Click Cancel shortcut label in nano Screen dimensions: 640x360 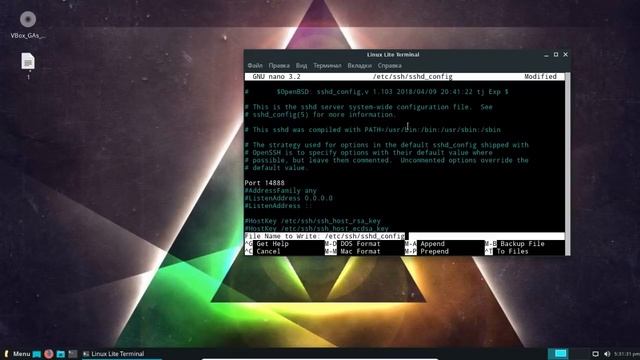tap(268, 251)
